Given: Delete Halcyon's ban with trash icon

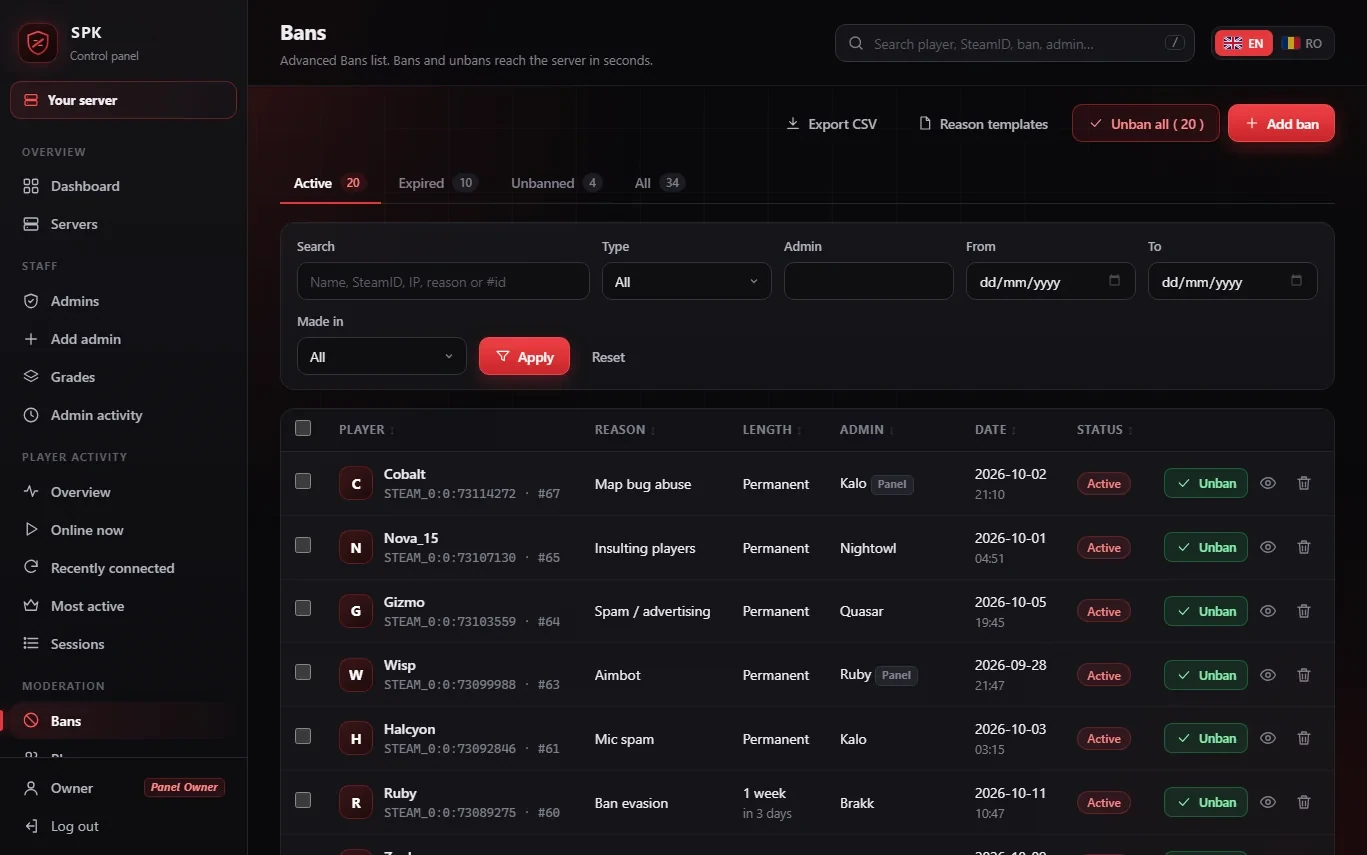Looking at the screenshot, I should (x=1304, y=738).
